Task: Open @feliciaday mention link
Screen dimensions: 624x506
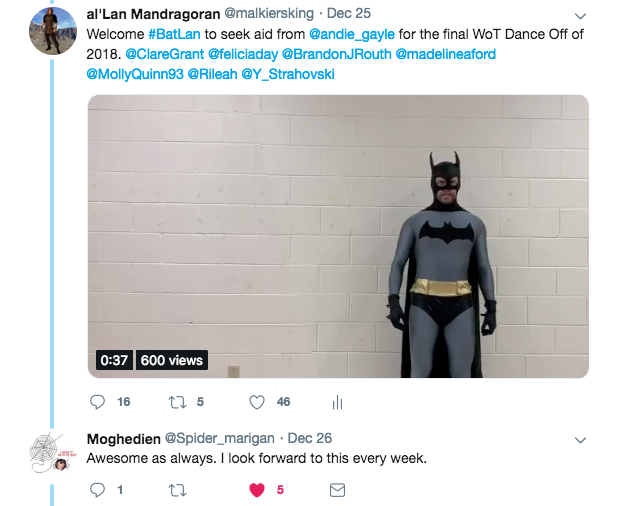Action: pos(241,54)
